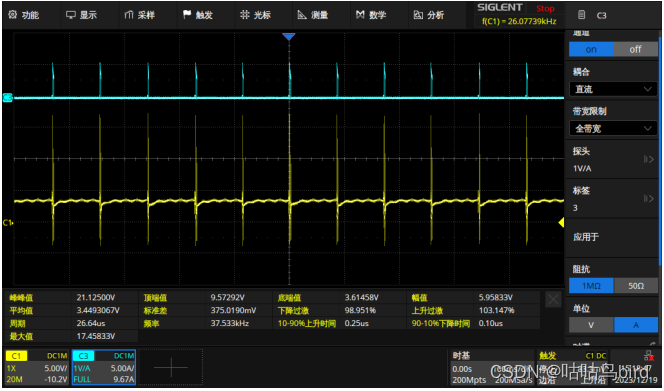Click the cyan C3 channel offset indicator
The width and height of the screenshot is (664, 391).
[8, 98]
